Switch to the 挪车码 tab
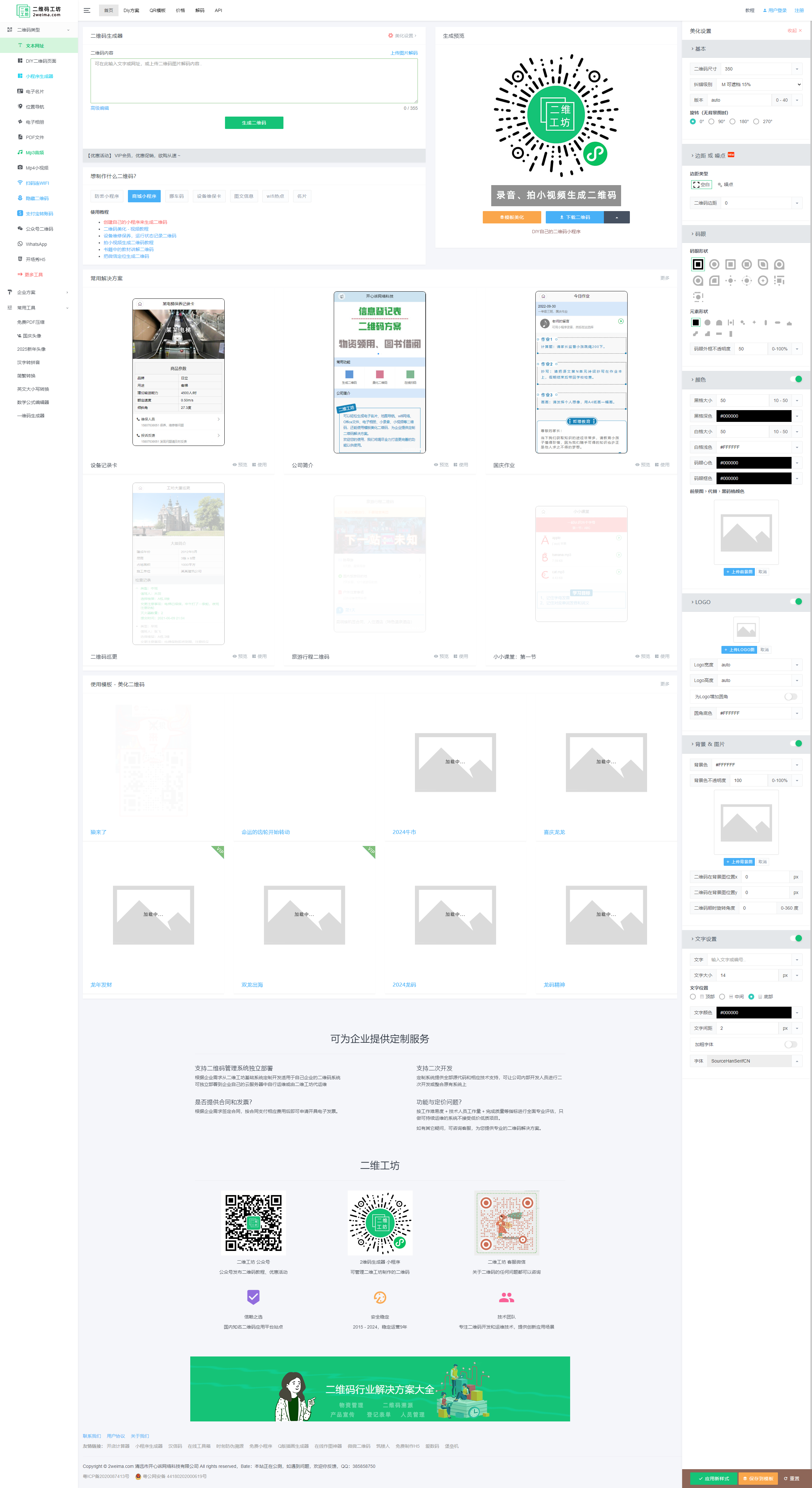This screenshot has height=1488, width=812. (x=176, y=196)
